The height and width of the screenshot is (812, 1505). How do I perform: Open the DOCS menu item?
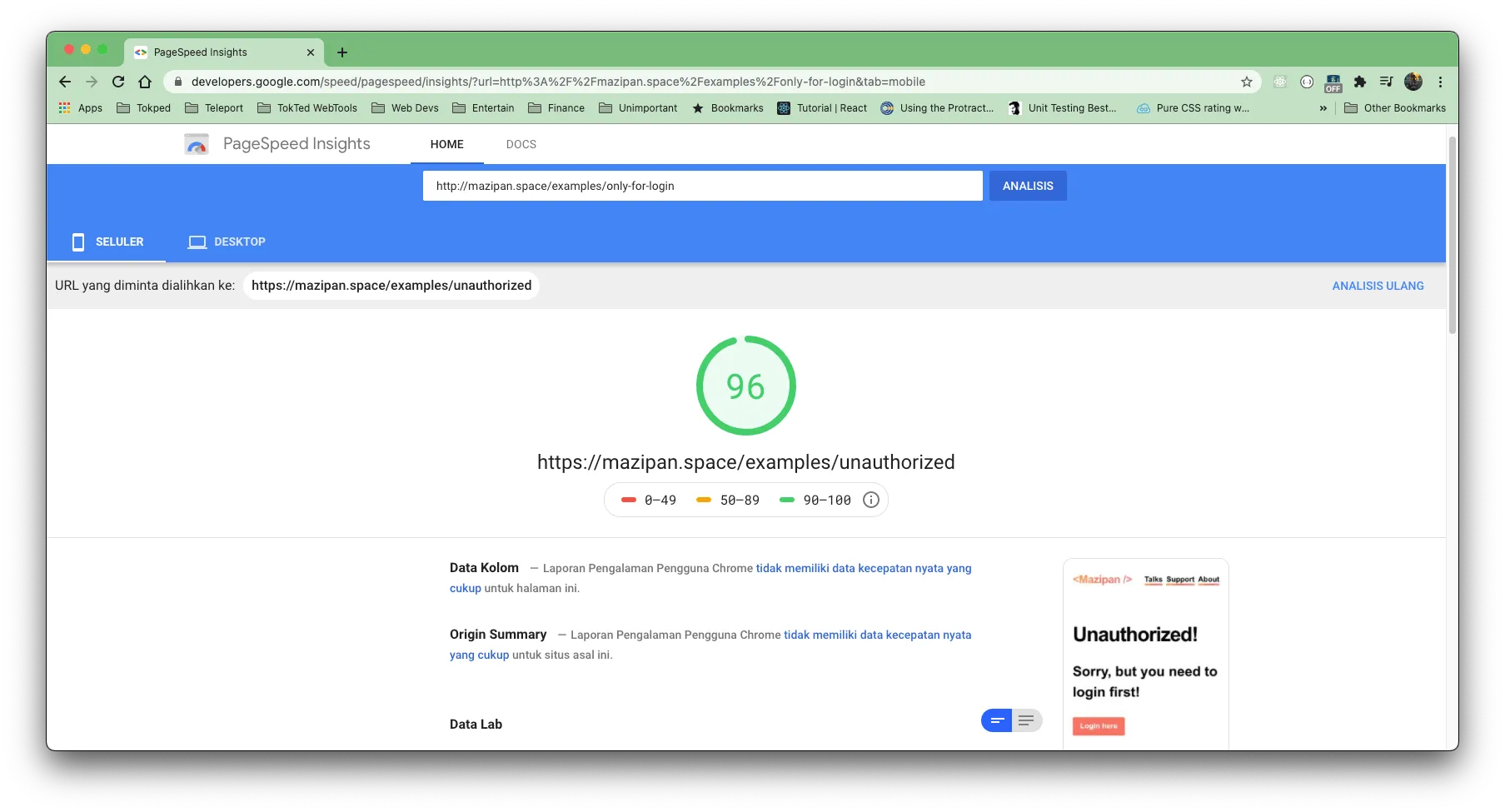[521, 143]
